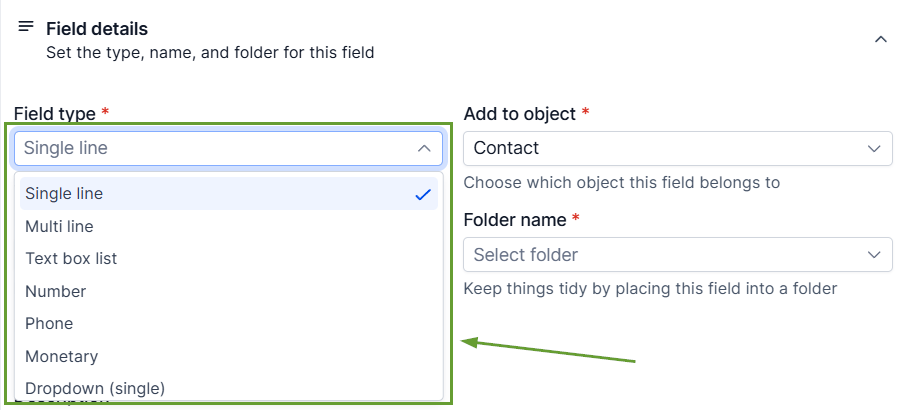Select the Single line option
The image size is (903, 410).
[x=65, y=194]
